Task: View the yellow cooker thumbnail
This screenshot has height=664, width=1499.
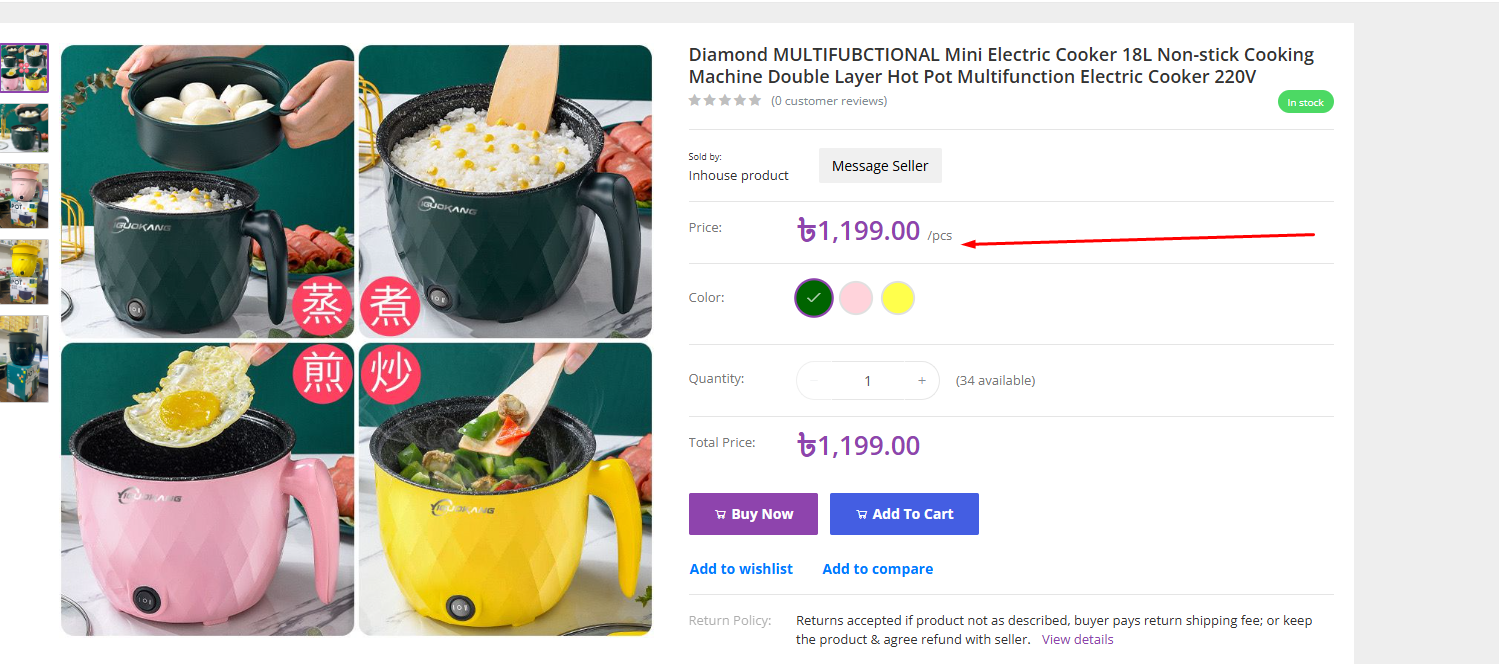Action: click(x=24, y=272)
